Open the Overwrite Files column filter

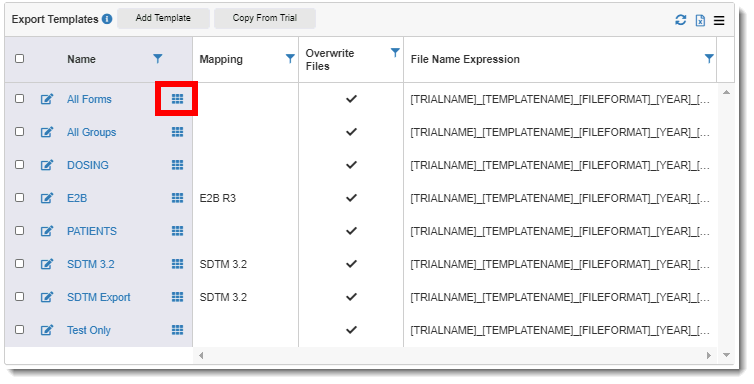tap(395, 52)
